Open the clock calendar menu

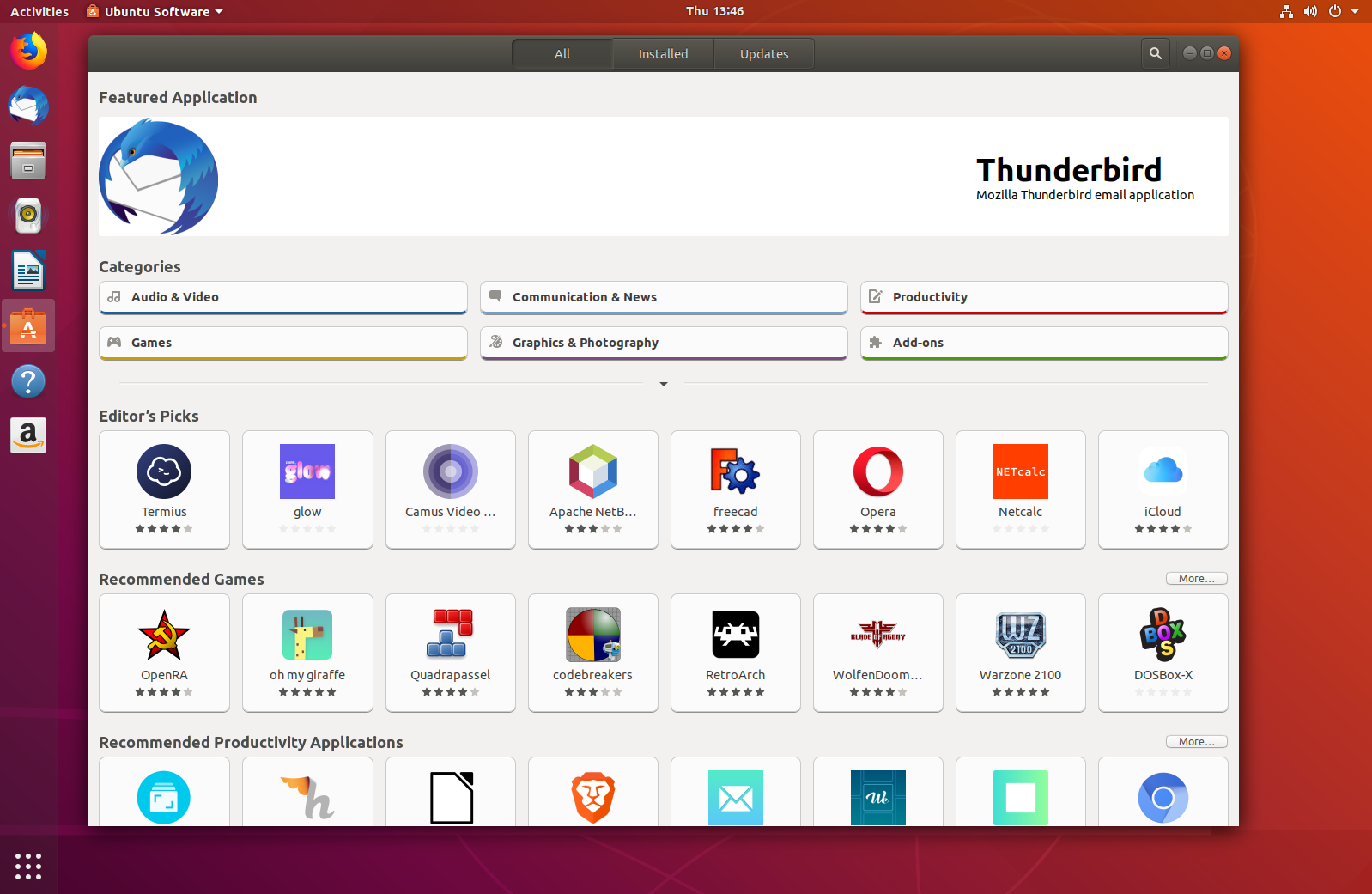(714, 11)
